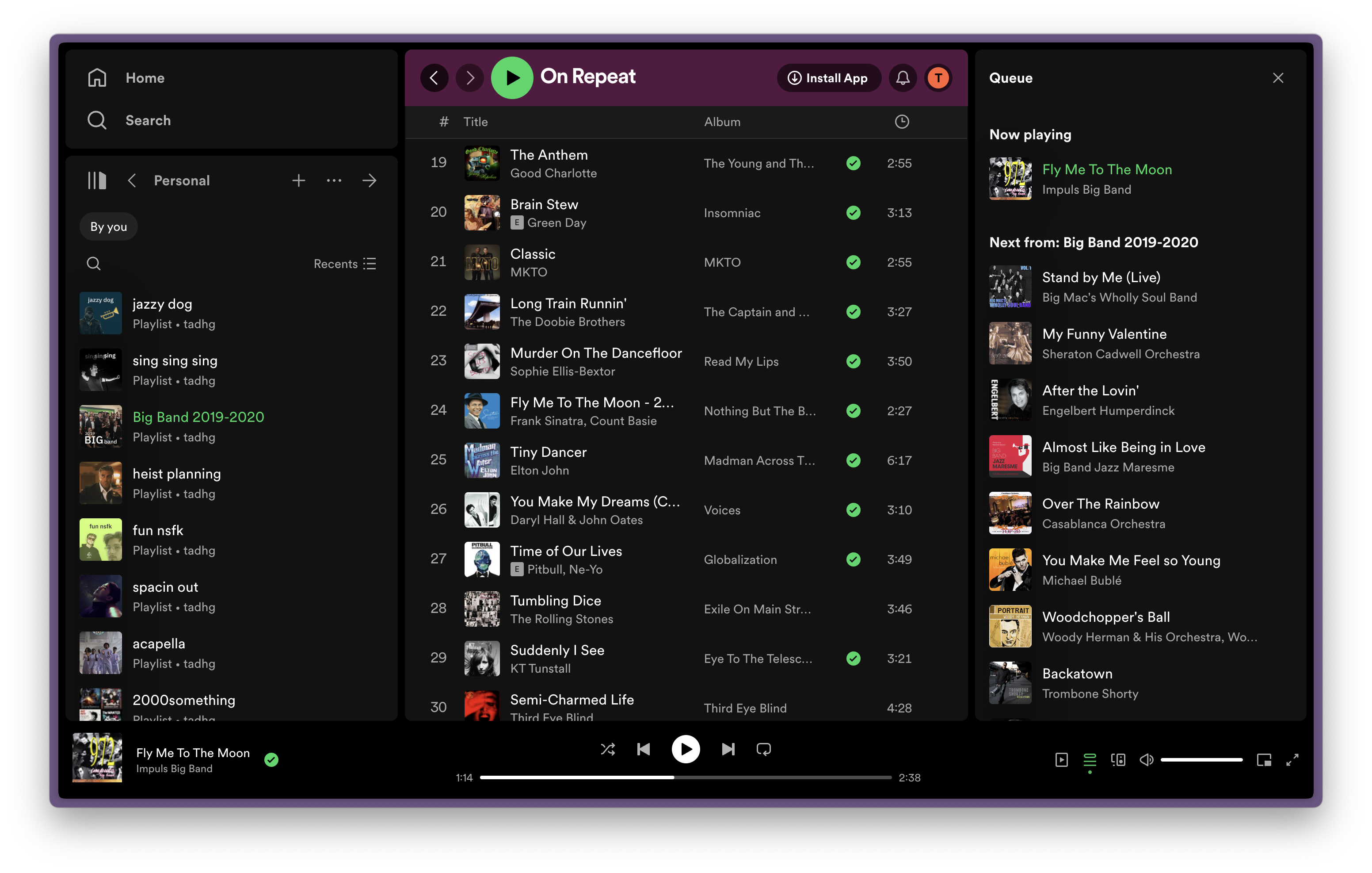Screen dimensions: 1372x873
Task: Click the playback progress bar
Action: (x=686, y=777)
